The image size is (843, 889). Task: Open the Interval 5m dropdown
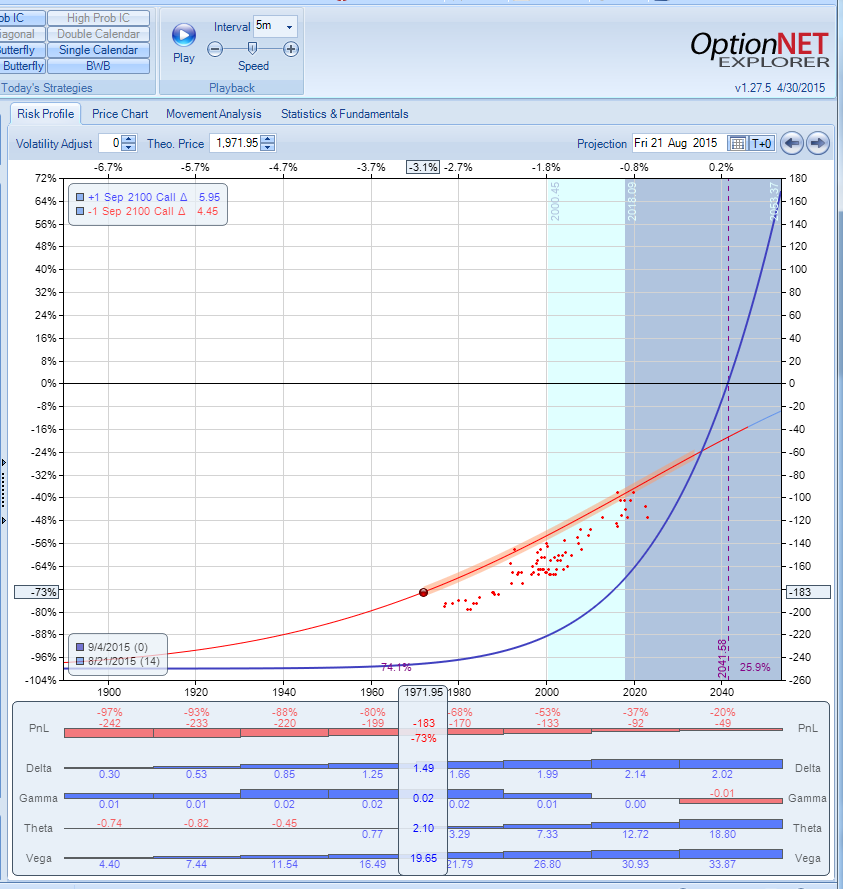pos(289,27)
